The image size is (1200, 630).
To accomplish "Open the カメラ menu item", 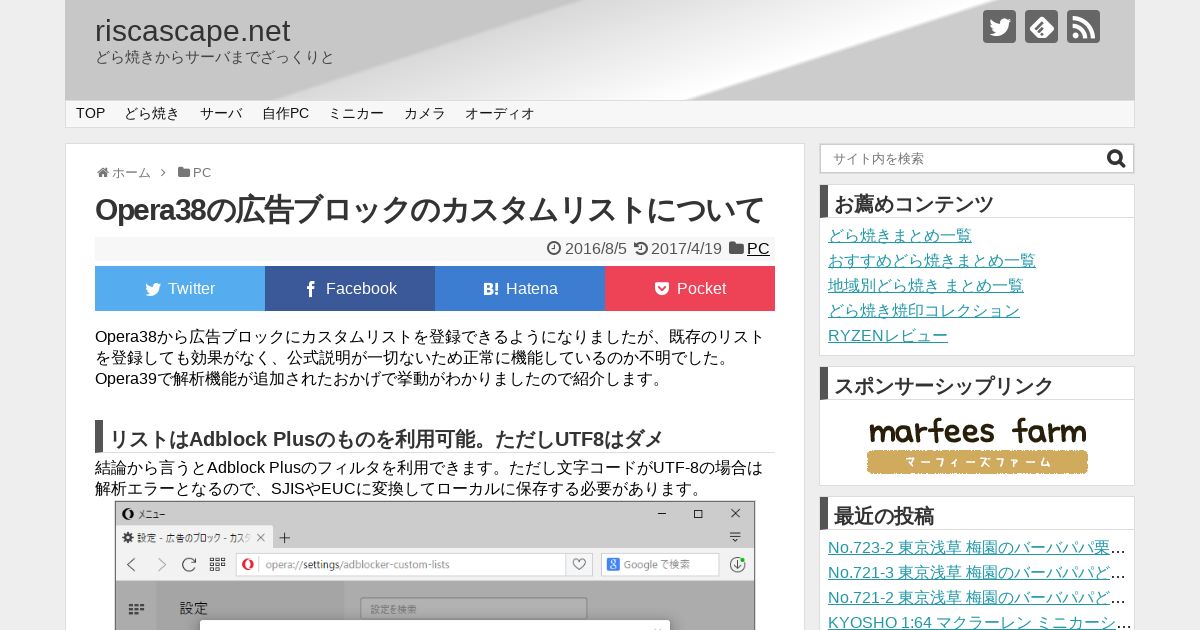I will pyautogui.click(x=425, y=113).
